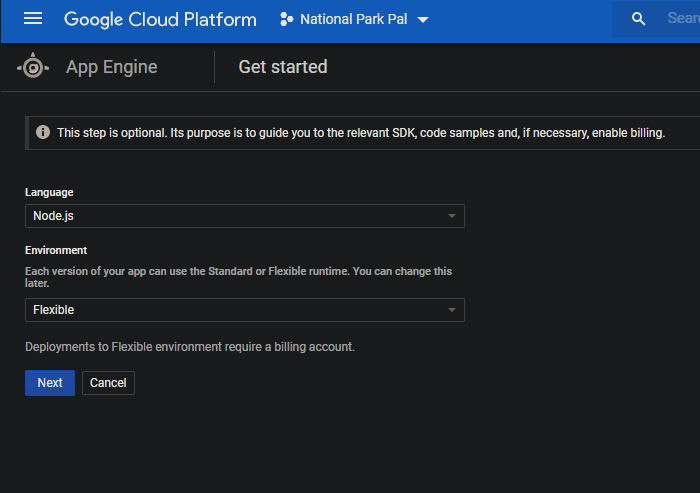This screenshot has height=493, width=700.
Task: Click the 'This step is optional' notice text
Action: tap(361, 133)
